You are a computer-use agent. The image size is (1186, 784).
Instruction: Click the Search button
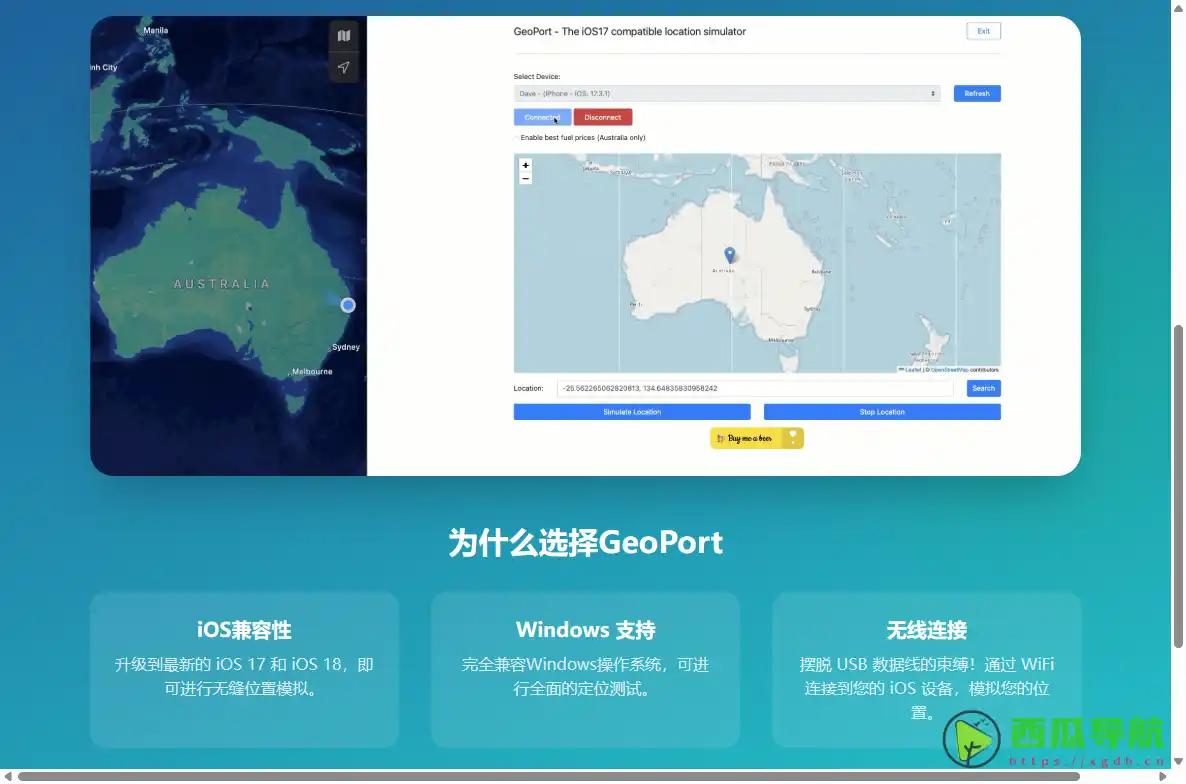coord(983,389)
